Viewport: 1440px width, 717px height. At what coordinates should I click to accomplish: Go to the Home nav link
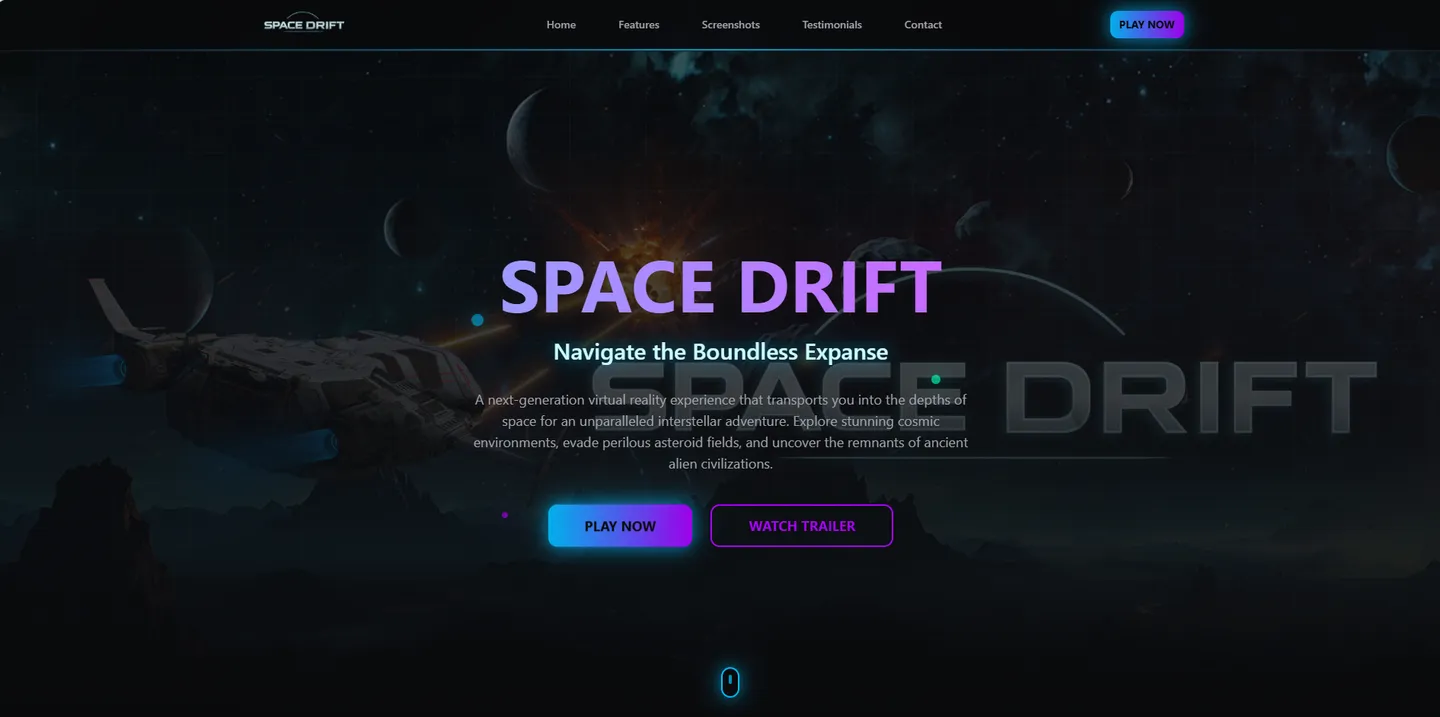coord(561,25)
